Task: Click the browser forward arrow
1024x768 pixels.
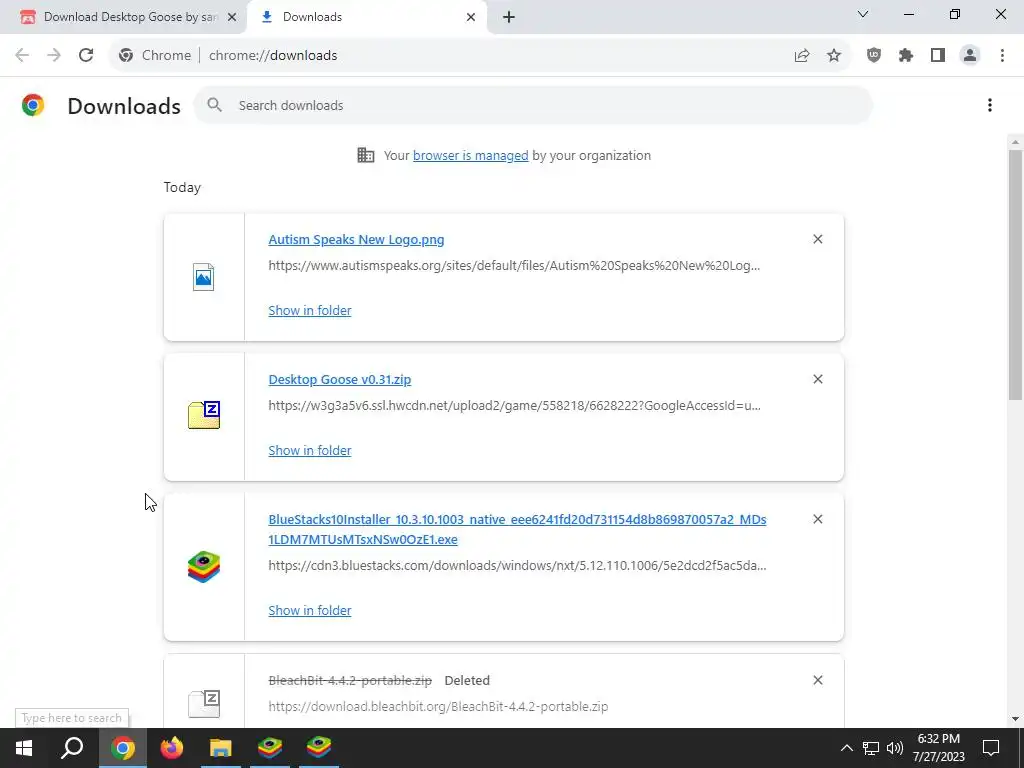Action: 54,56
